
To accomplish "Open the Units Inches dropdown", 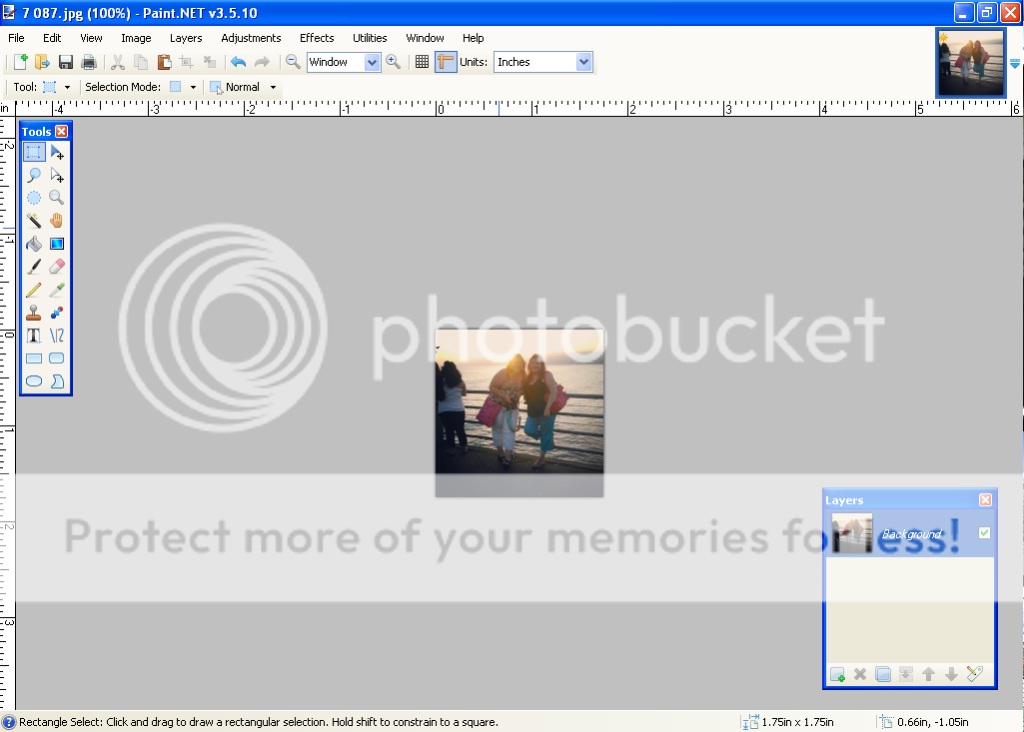I will 543,62.
